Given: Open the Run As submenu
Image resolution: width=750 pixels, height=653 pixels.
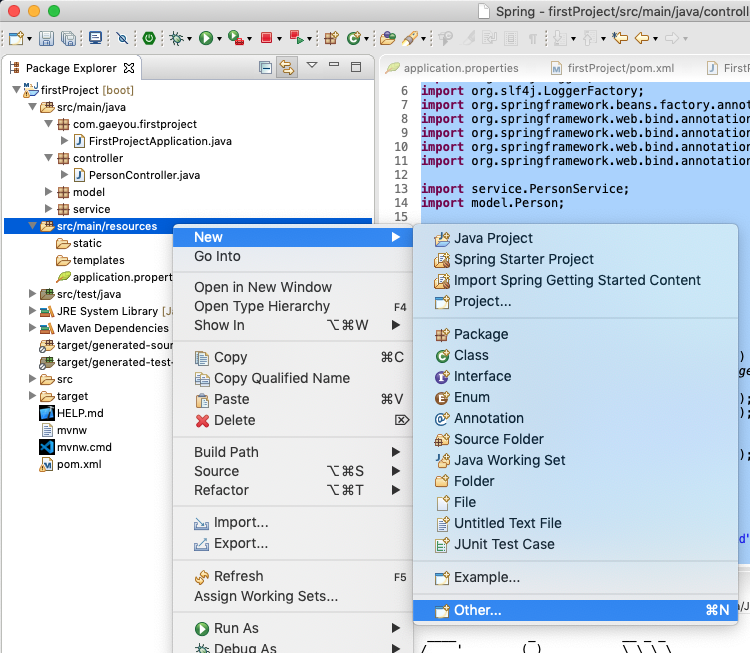Looking at the screenshot, I should [292, 628].
